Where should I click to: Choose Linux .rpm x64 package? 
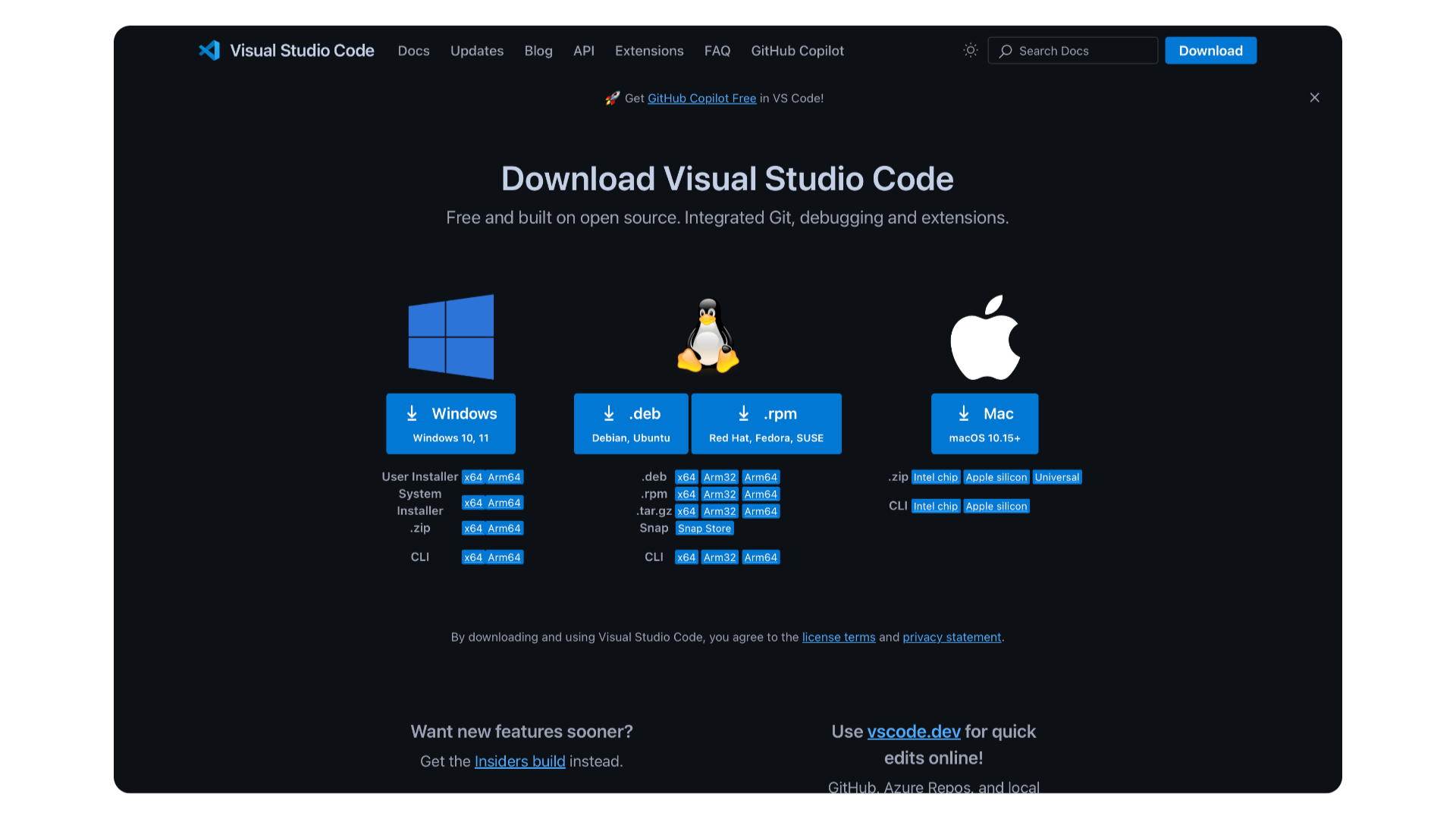pos(686,495)
